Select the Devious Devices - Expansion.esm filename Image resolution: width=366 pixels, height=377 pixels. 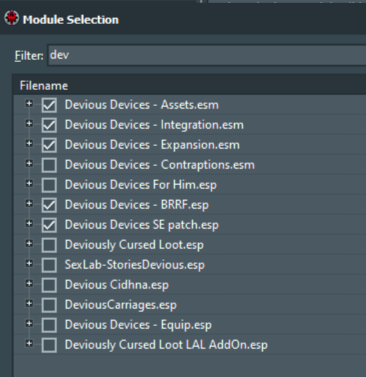[152, 145]
